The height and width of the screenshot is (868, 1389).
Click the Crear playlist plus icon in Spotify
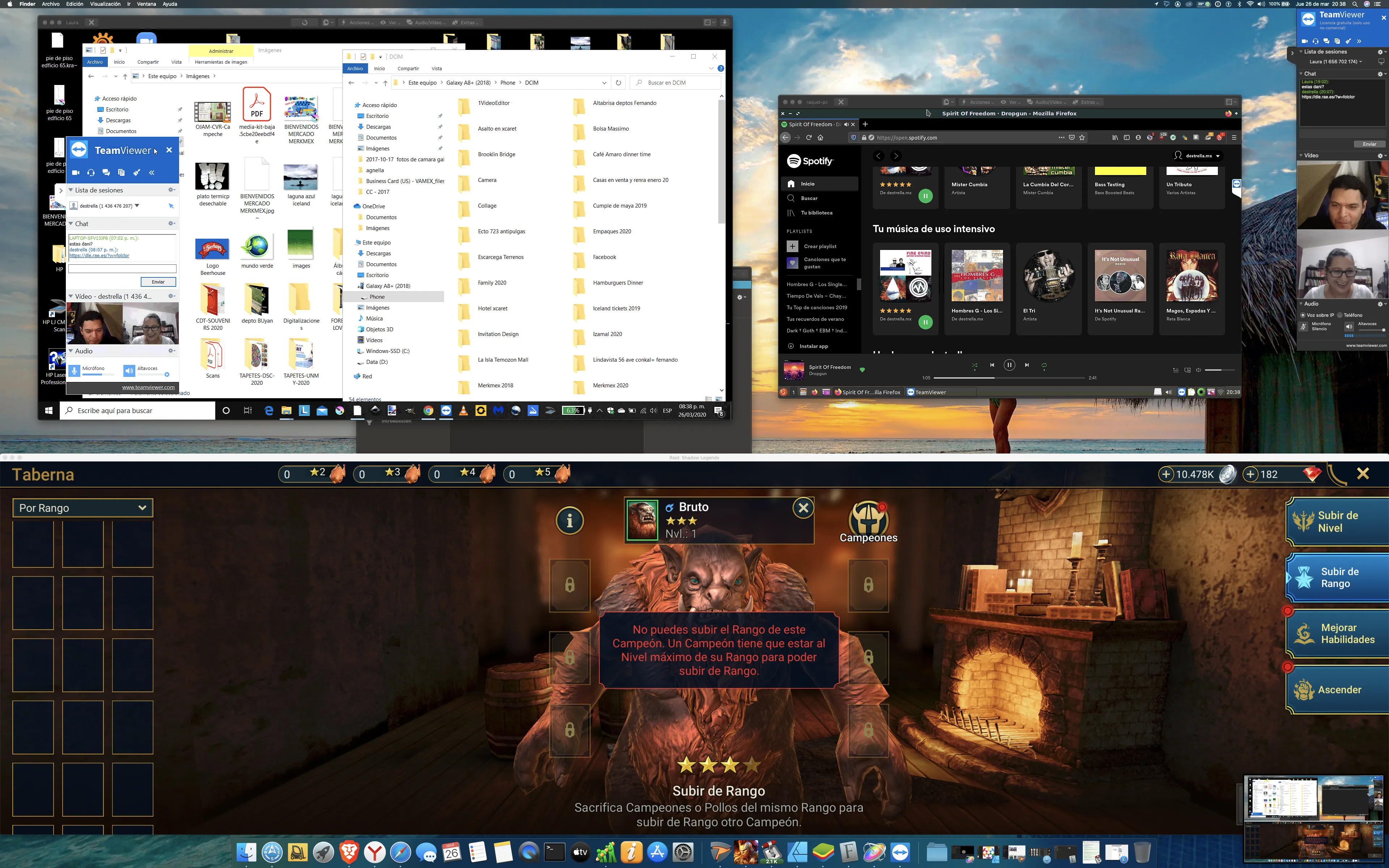pyautogui.click(x=792, y=246)
